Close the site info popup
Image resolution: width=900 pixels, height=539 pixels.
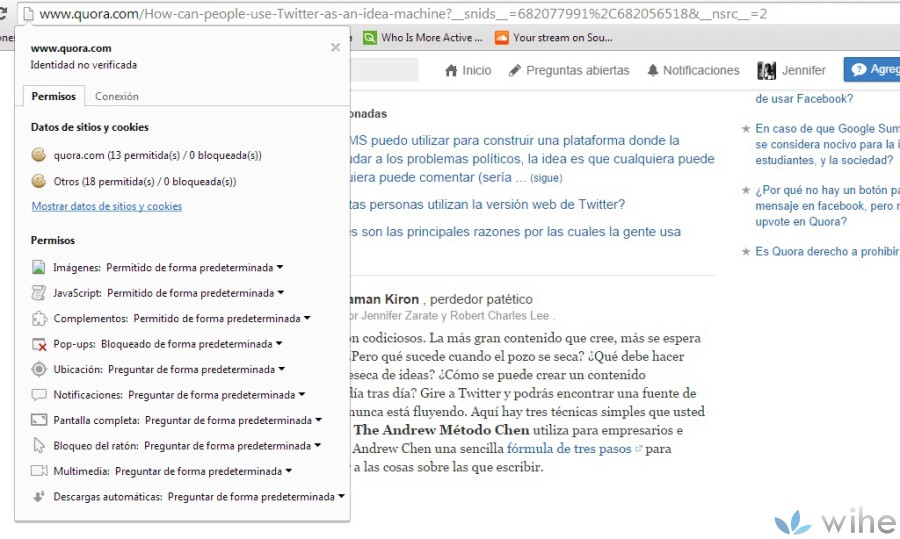(x=336, y=47)
